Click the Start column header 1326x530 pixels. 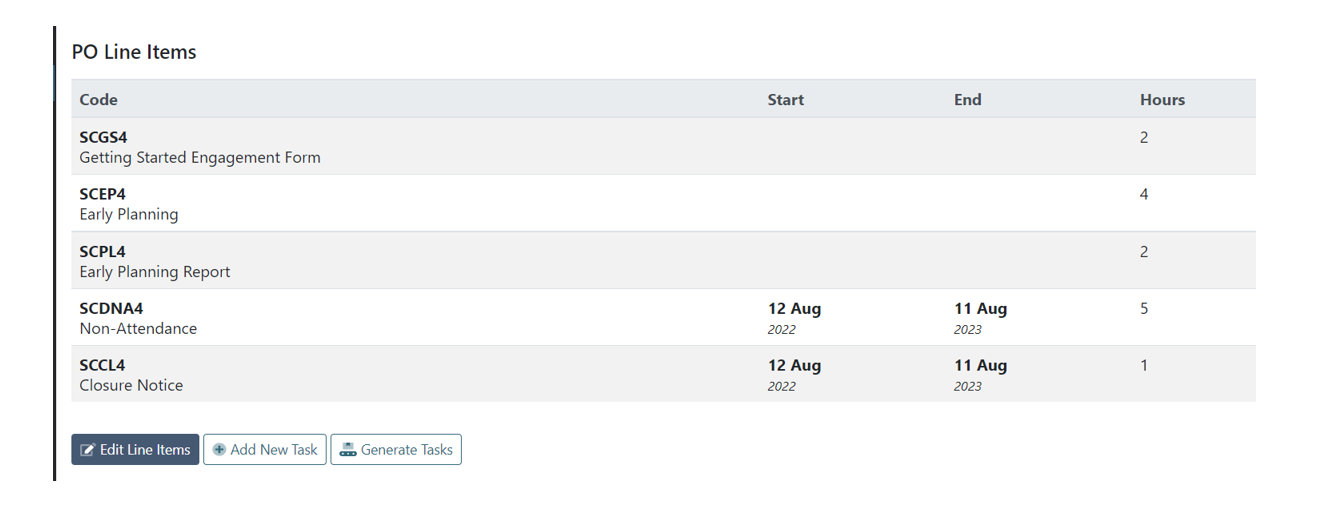pos(785,99)
